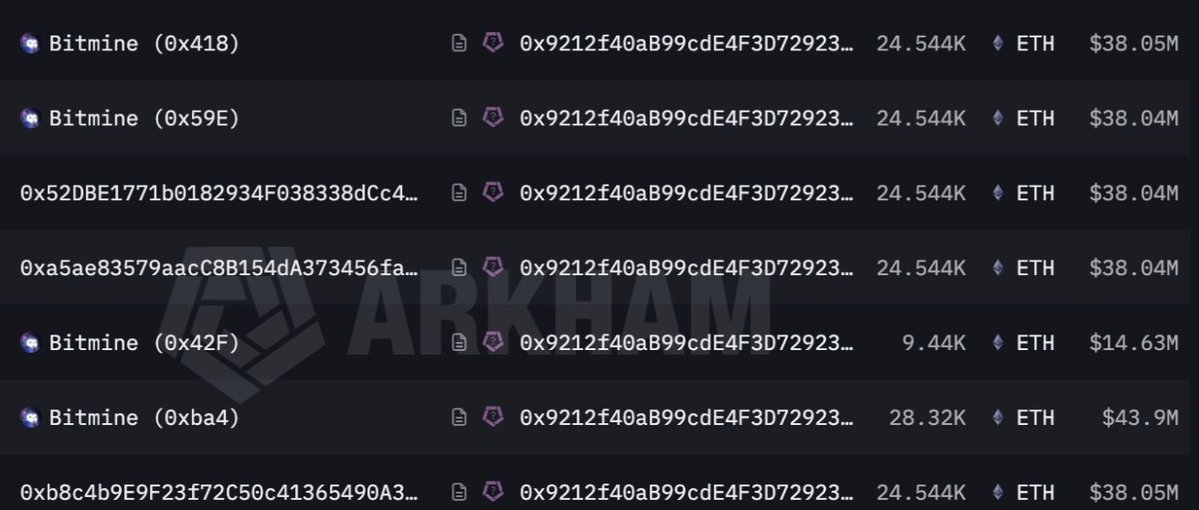Image resolution: width=1199 pixels, height=510 pixels.
Task: Open sender address 0xa5ae83579aacC8B154dA373456fa
Action: pos(219,268)
